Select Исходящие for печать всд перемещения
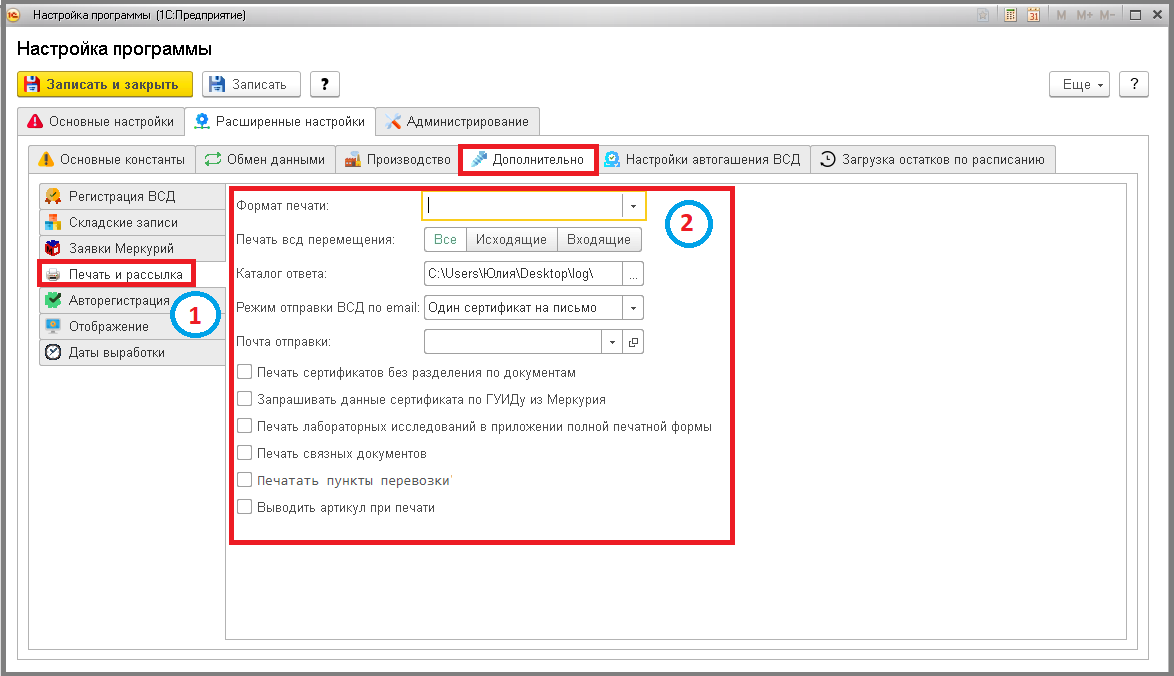Screen dimensions: 1174x676 [511, 240]
